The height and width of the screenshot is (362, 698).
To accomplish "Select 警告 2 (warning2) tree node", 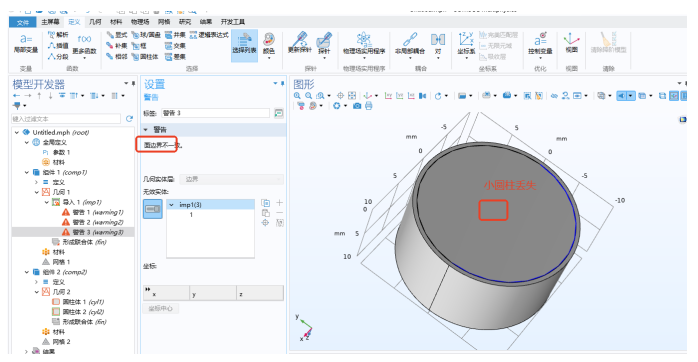I will (x=93, y=222).
